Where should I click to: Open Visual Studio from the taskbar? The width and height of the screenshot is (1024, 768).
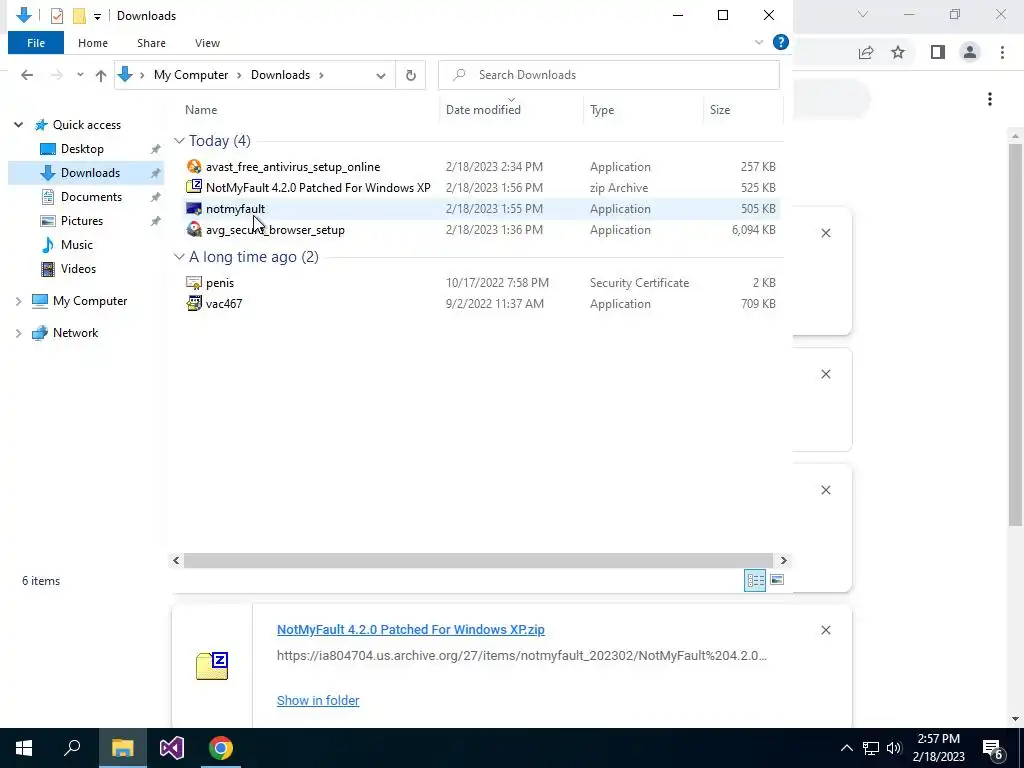[171, 748]
